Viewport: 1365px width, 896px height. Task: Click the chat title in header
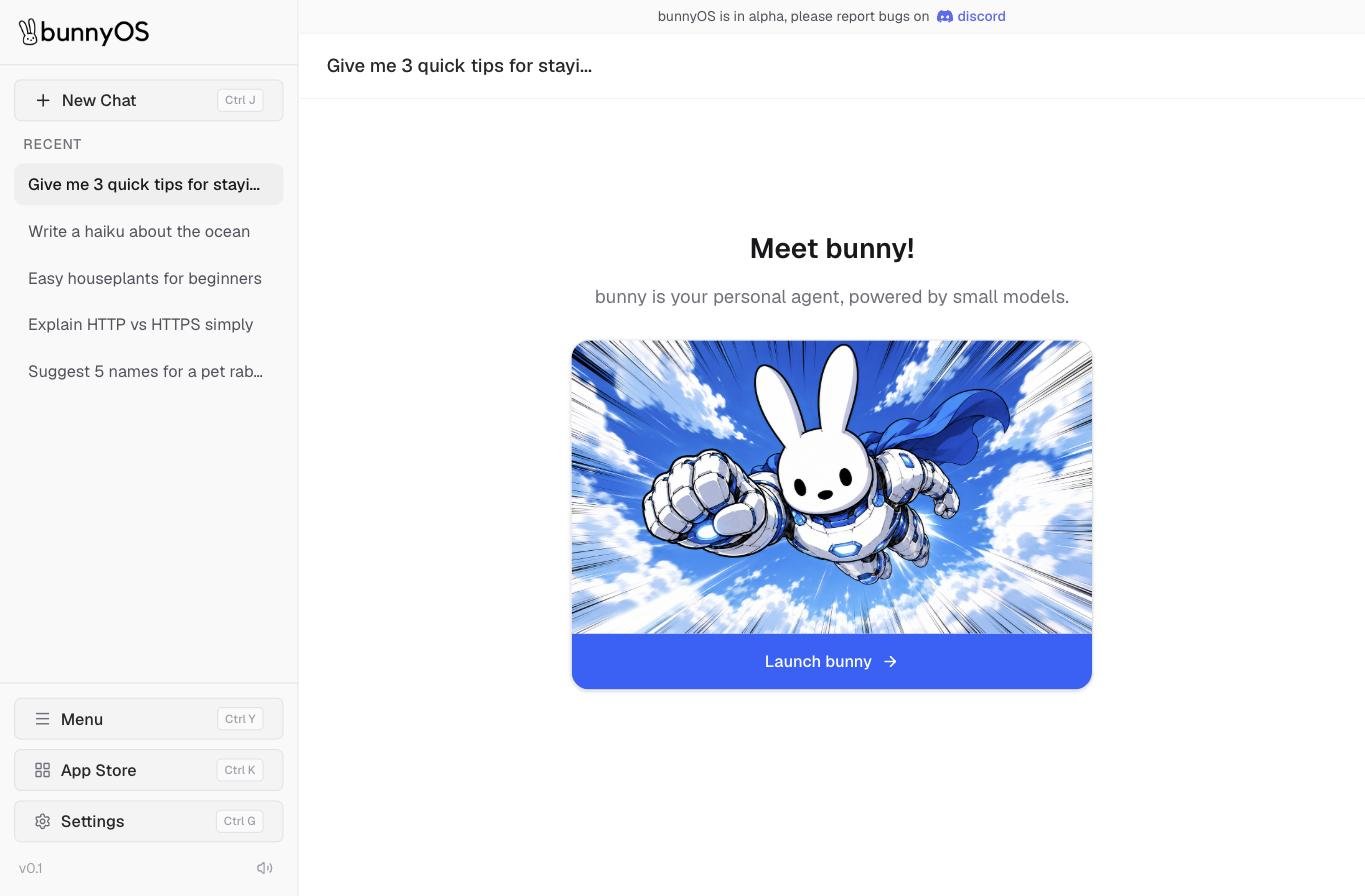(459, 66)
